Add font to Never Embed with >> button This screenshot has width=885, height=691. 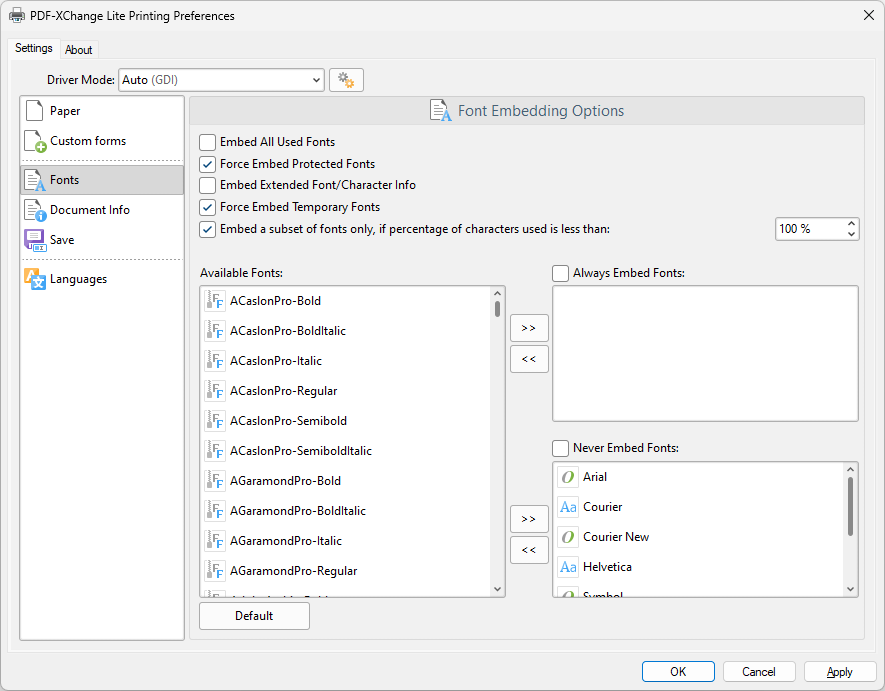pos(529,519)
